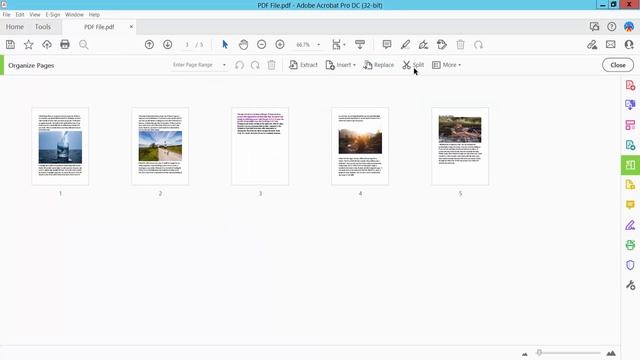Open Organize Pages green sidebar icon
640x360 pixels.
[630, 165]
